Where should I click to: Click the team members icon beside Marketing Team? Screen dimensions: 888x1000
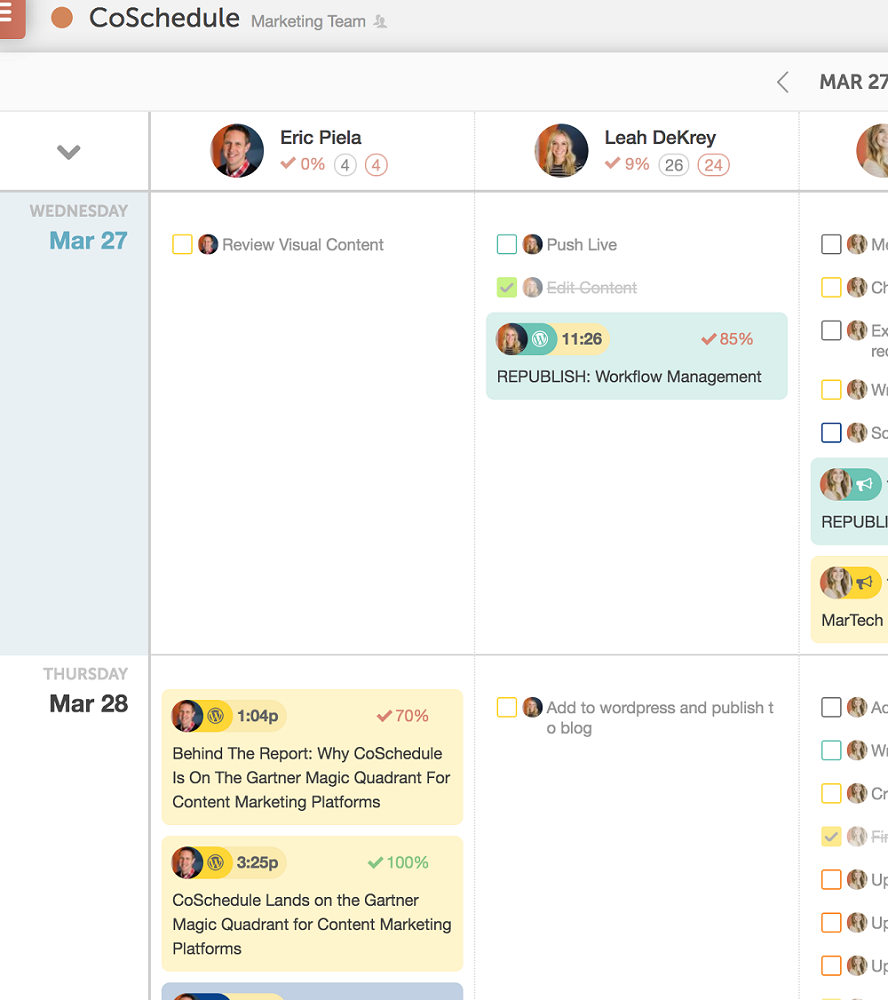pyautogui.click(x=380, y=21)
